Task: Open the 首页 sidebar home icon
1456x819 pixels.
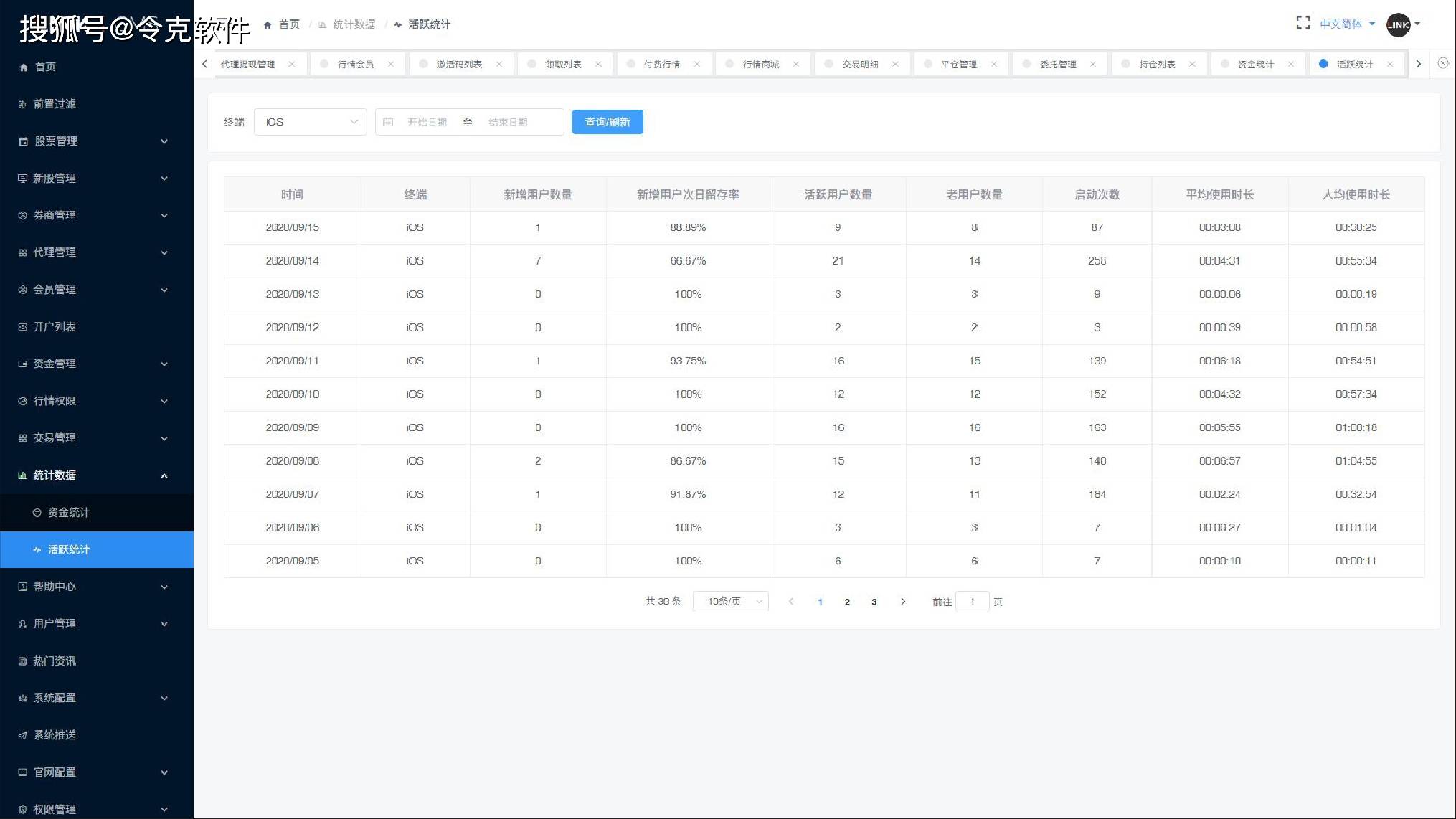Action: click(x=23, y=67)
